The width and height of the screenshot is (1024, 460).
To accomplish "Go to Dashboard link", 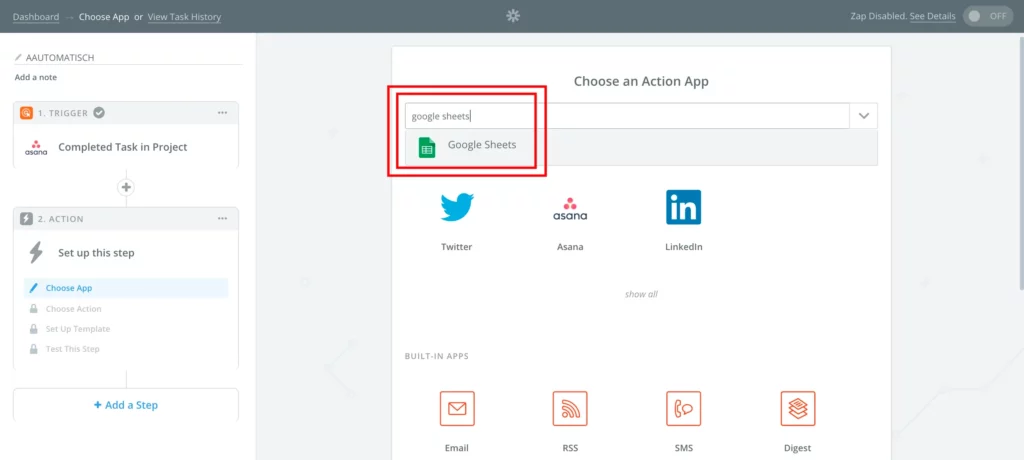I will (x=36, y=16).
